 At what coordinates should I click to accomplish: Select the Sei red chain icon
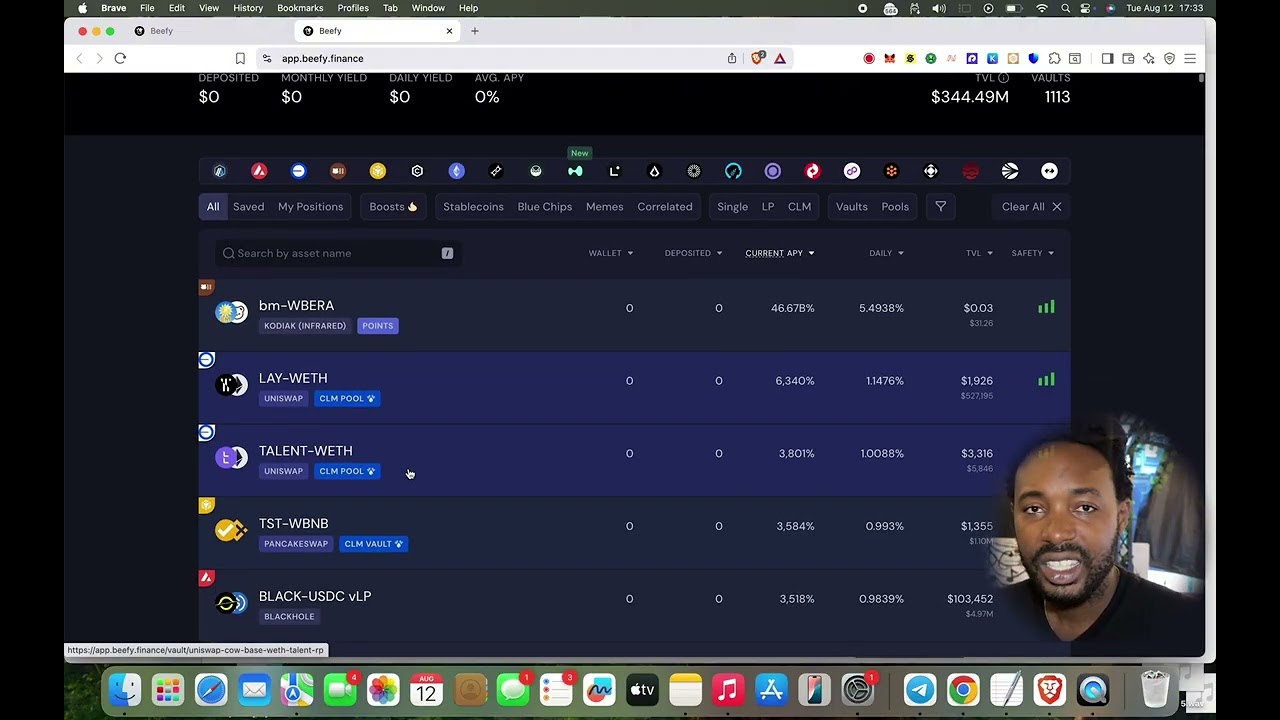(x=970, y=171)
